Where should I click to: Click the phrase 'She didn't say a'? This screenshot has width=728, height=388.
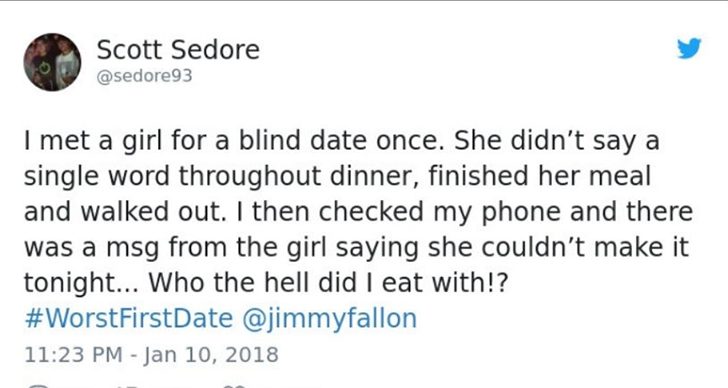pos(556,142)
